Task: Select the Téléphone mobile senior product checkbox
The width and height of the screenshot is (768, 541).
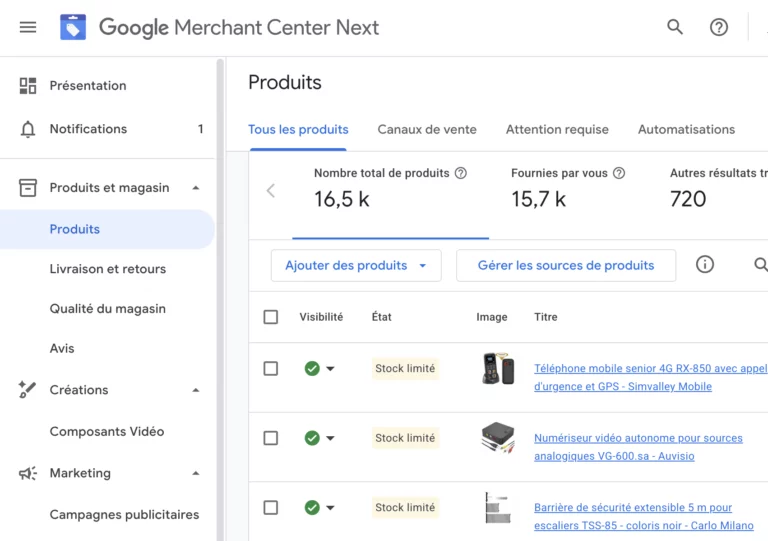Action: pos(271,369)
